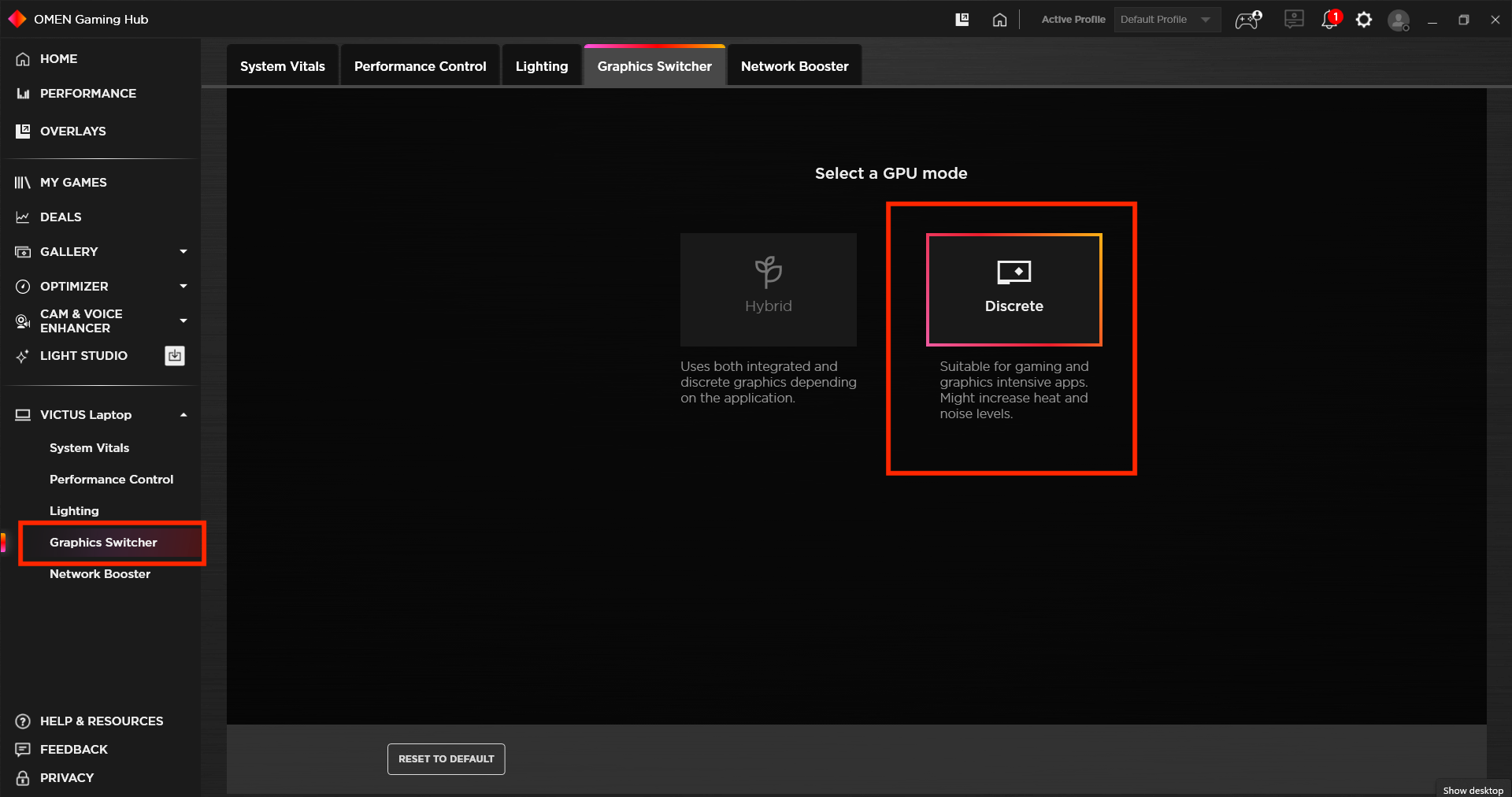
Task: Click Light Studio download icon
Action: click(x=175, y=356)
